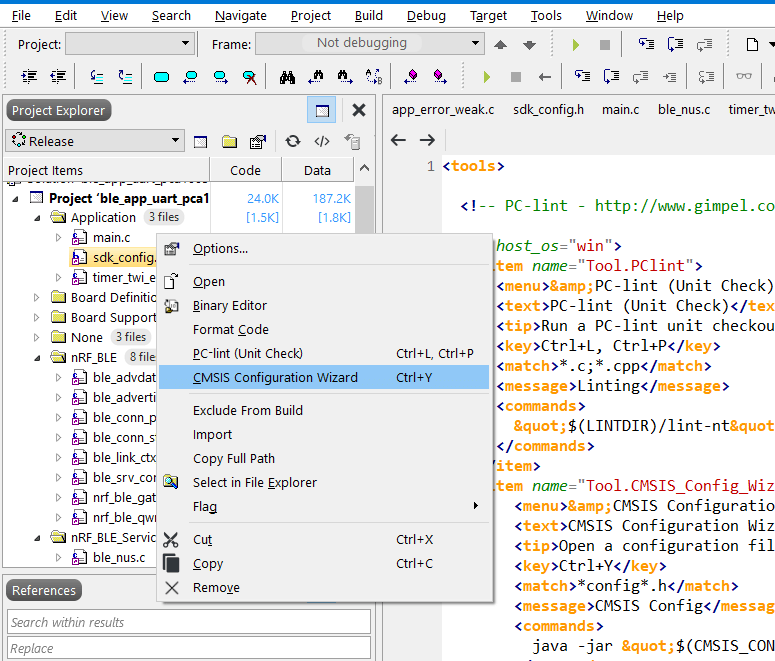Click the binoculars Find icon in toolbar
775x661 pixels.
(287, 77)
